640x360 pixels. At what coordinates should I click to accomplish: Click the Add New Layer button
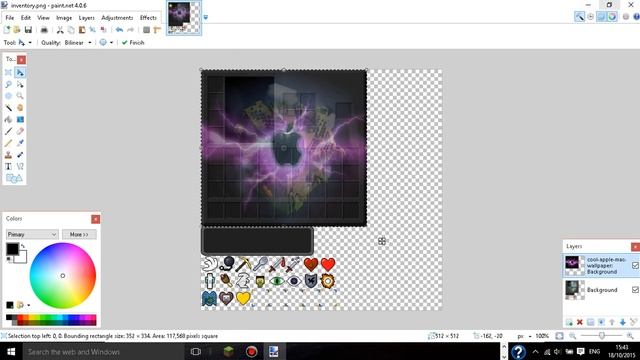(569, 322)
